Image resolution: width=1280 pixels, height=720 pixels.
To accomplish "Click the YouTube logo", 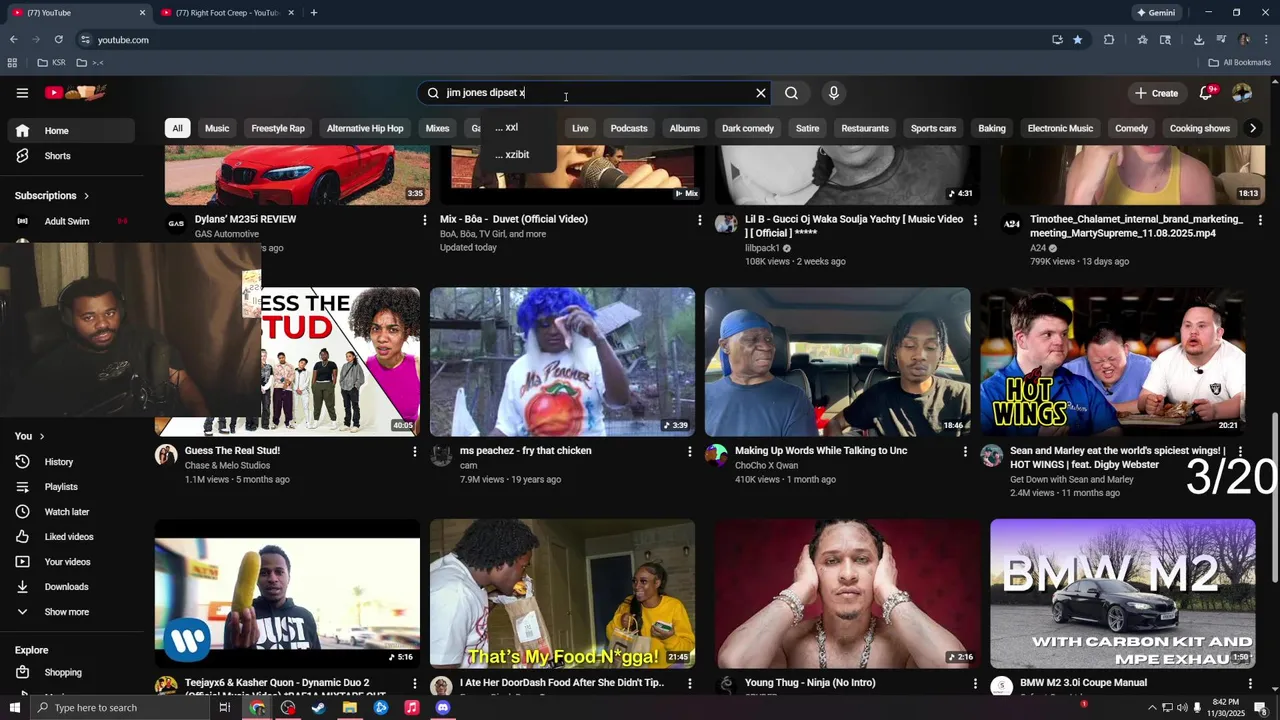I will (76, 93).
